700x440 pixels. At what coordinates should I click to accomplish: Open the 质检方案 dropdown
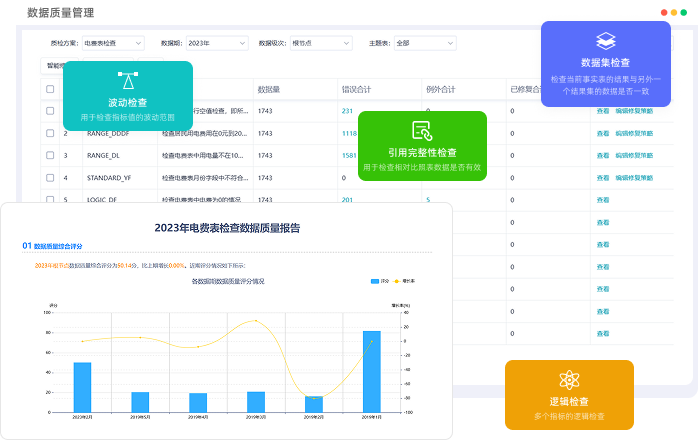click(113, 43)
